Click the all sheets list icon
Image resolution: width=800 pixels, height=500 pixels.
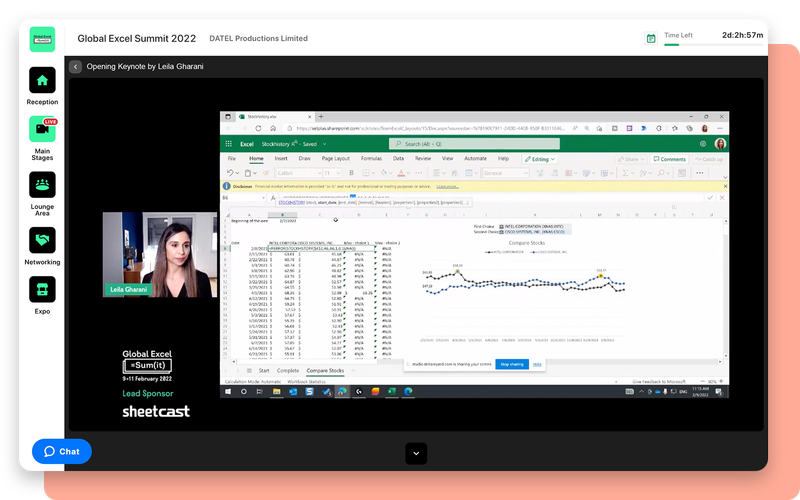pyautogui.click(x=249, y=370)
